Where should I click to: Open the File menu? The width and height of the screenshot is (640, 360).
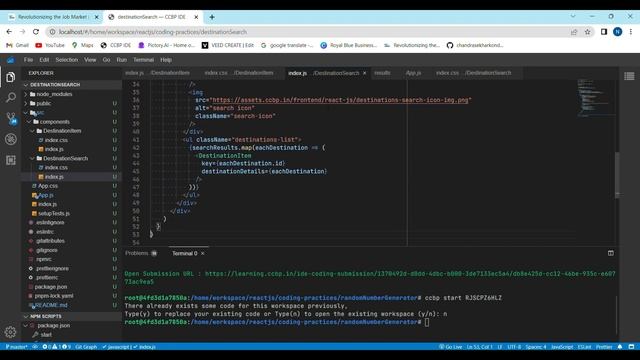coord(28,60)
